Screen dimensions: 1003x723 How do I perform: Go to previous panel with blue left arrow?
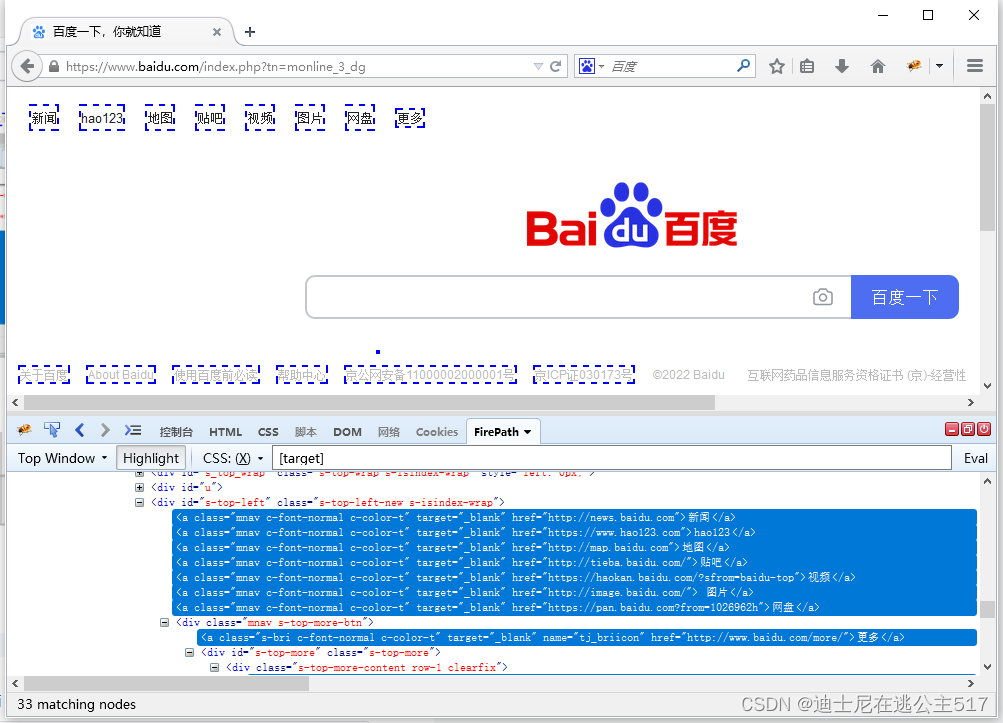(79, 430)
